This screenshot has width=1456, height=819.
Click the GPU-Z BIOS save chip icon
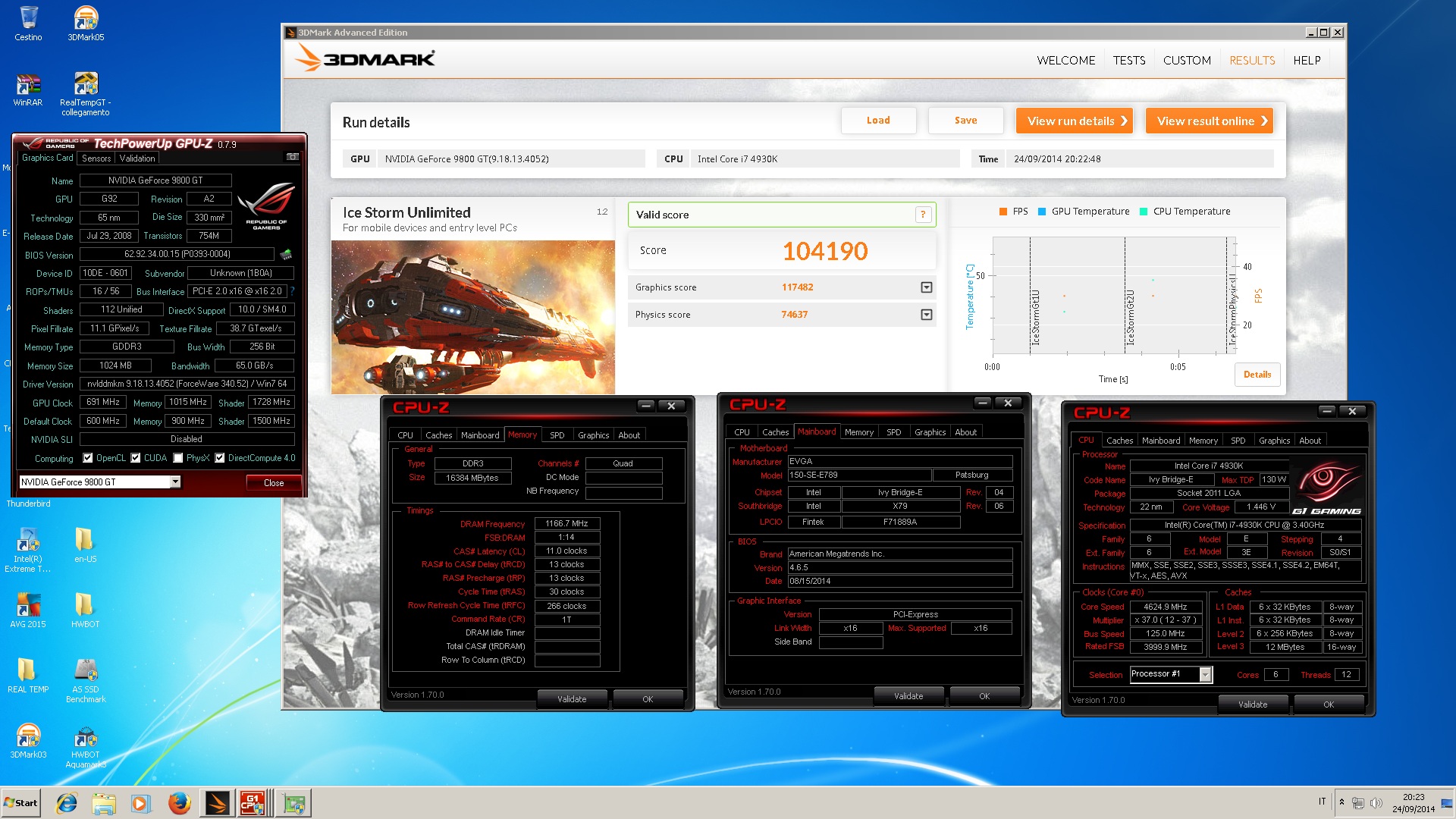(286, 254)
